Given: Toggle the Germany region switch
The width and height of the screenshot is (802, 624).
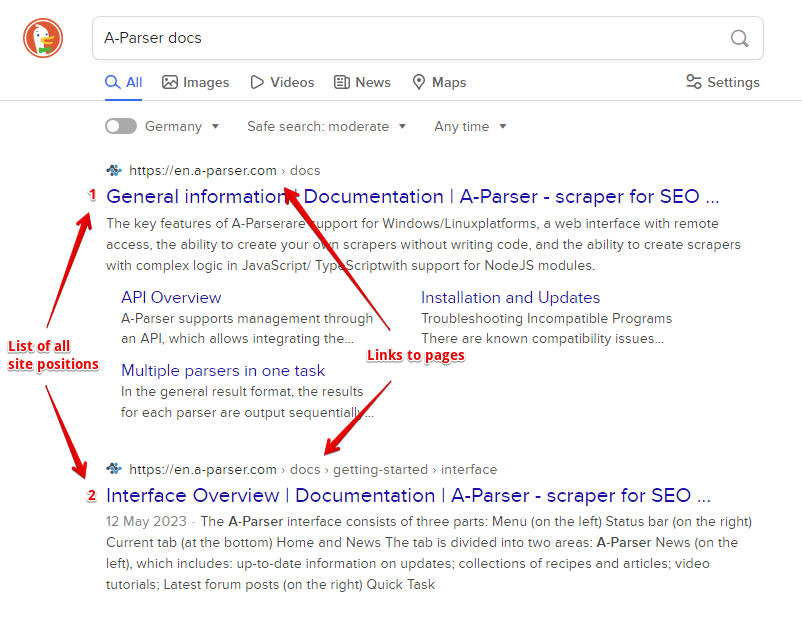Looking at the screenshot, I should pyautogui.click(x=121, y=126).
